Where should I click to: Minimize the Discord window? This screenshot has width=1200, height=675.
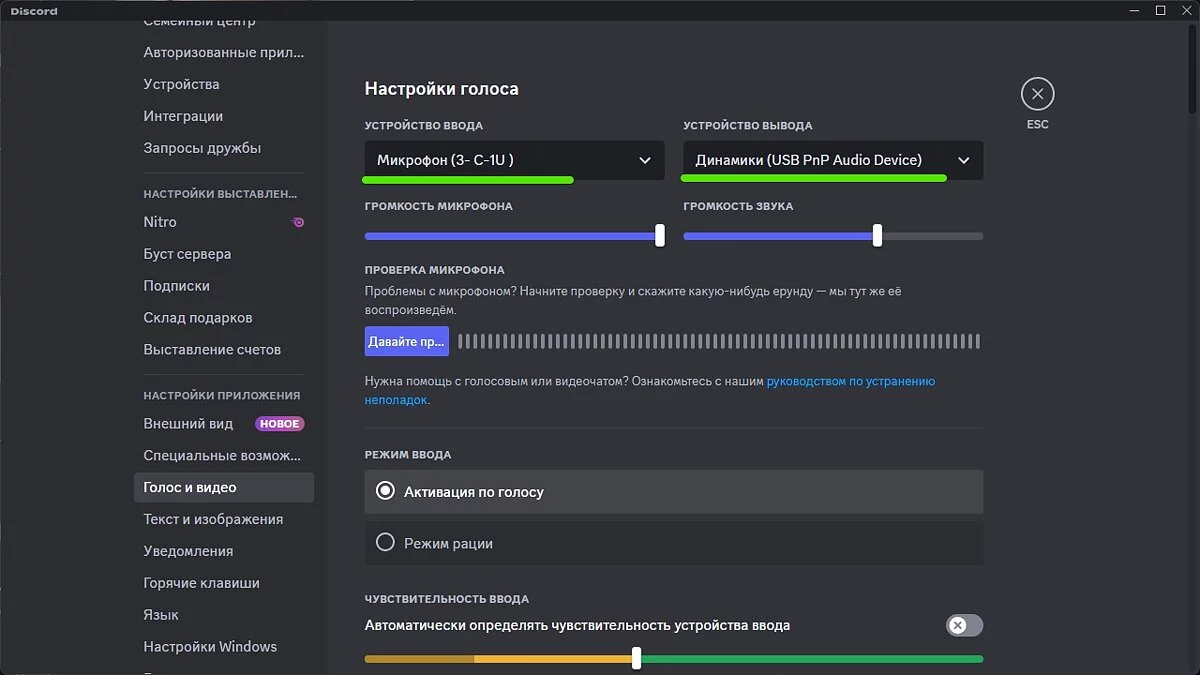click(1132, 10)
